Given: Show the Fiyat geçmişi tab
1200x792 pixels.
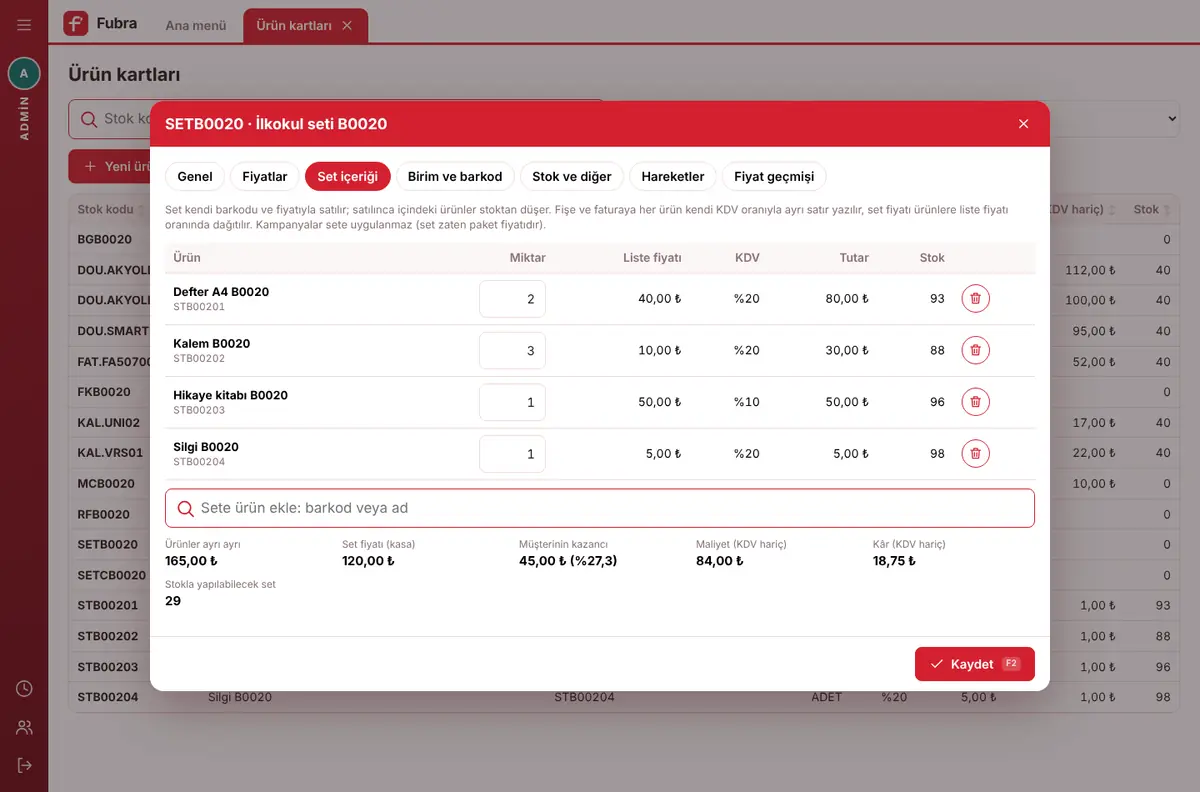Looking at the screenshot, I should (x=774, y=176).
